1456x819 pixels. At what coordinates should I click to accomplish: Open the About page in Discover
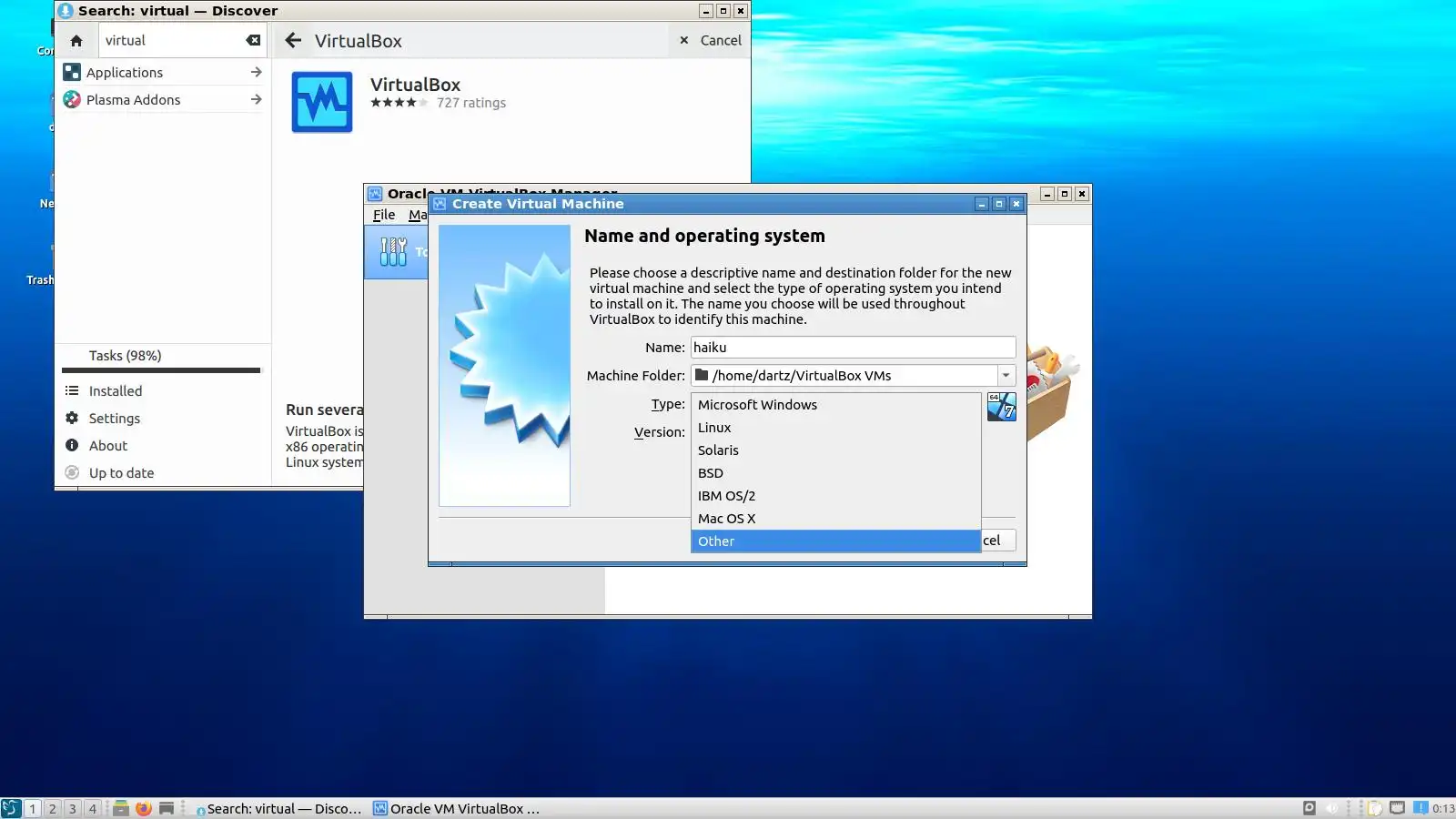coord(108,446)
